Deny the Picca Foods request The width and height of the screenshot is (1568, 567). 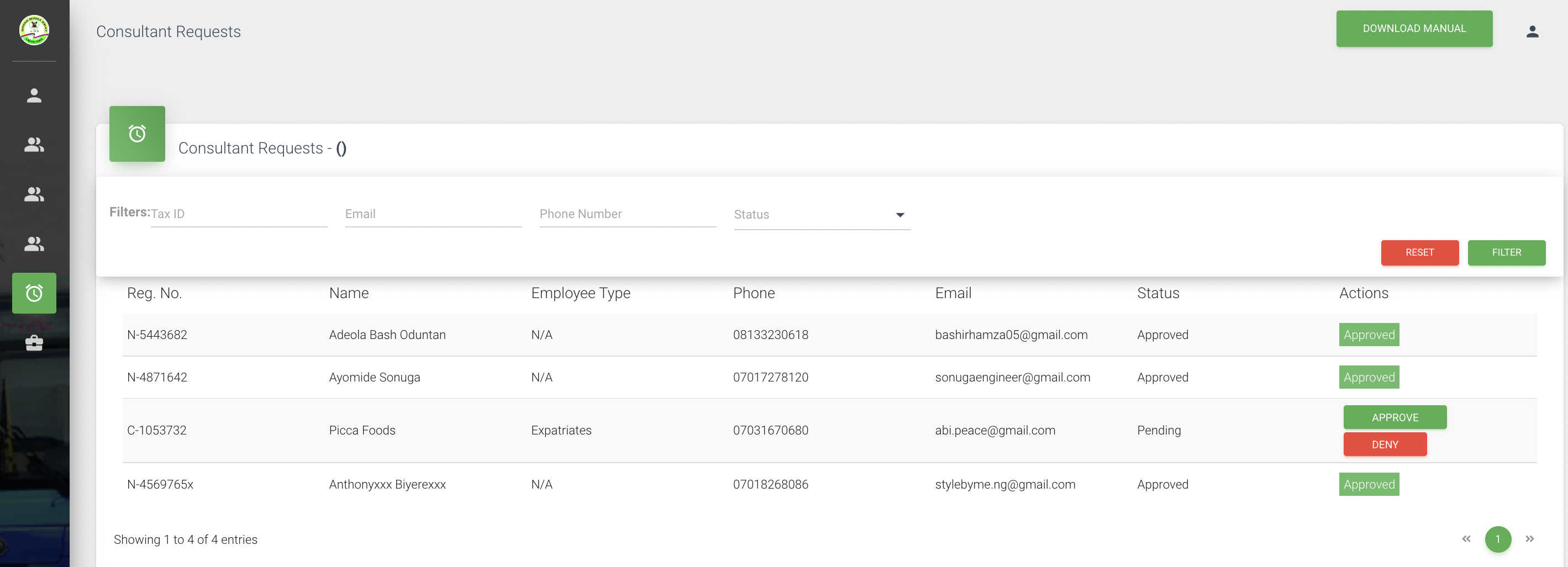(x=1385, y=445)
